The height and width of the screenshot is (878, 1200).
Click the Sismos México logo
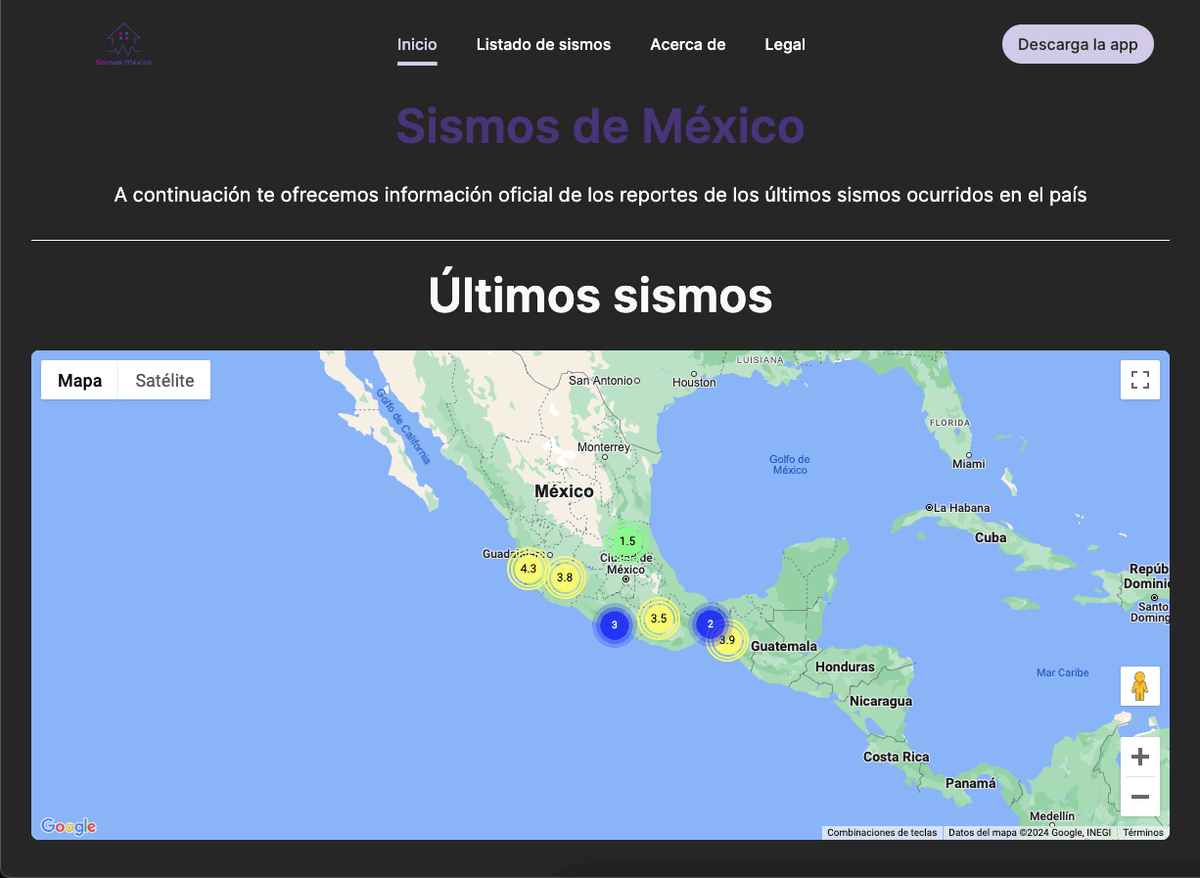(124, 45)
